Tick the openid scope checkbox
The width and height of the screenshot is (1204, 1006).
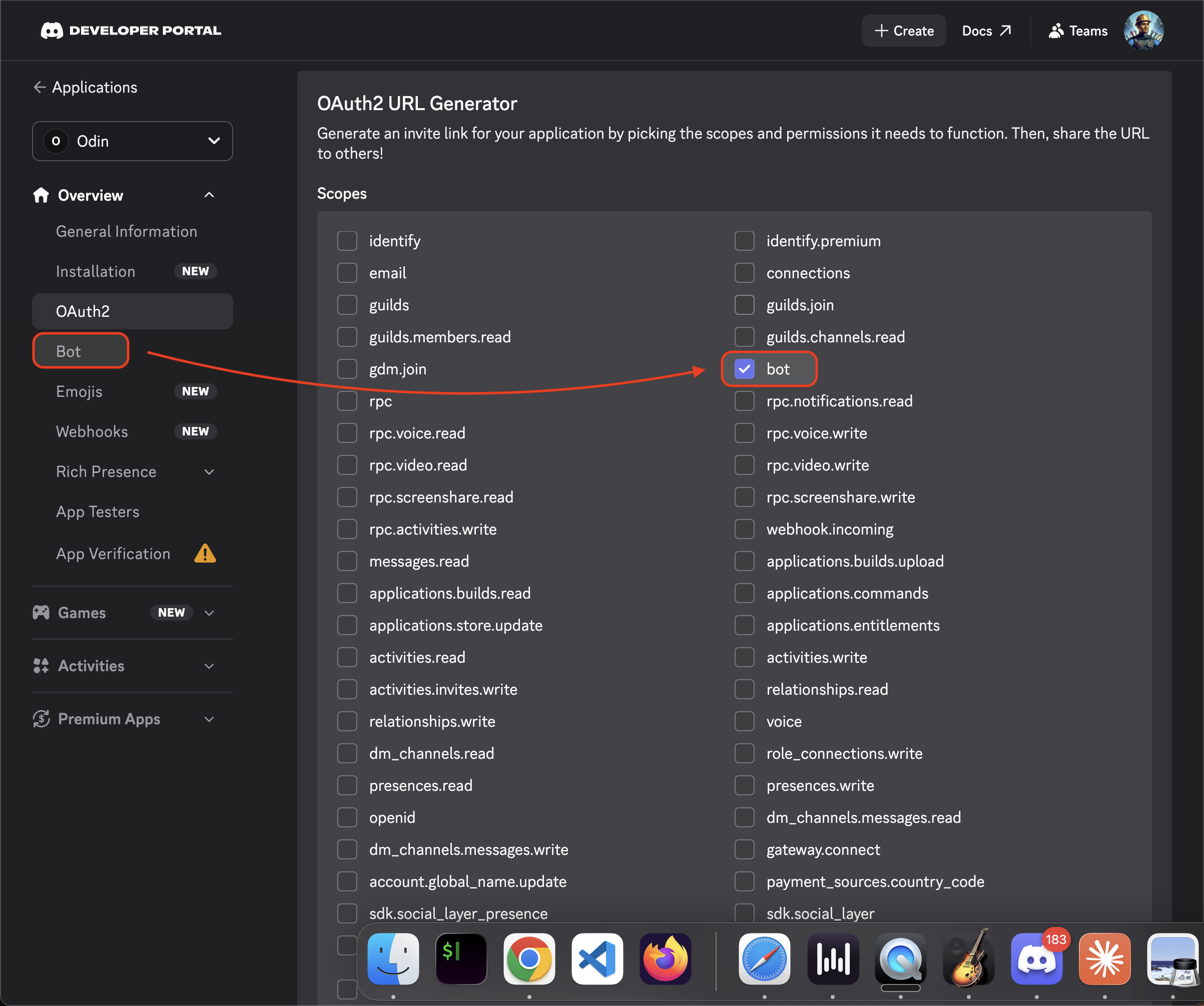[x=347, y=817]
